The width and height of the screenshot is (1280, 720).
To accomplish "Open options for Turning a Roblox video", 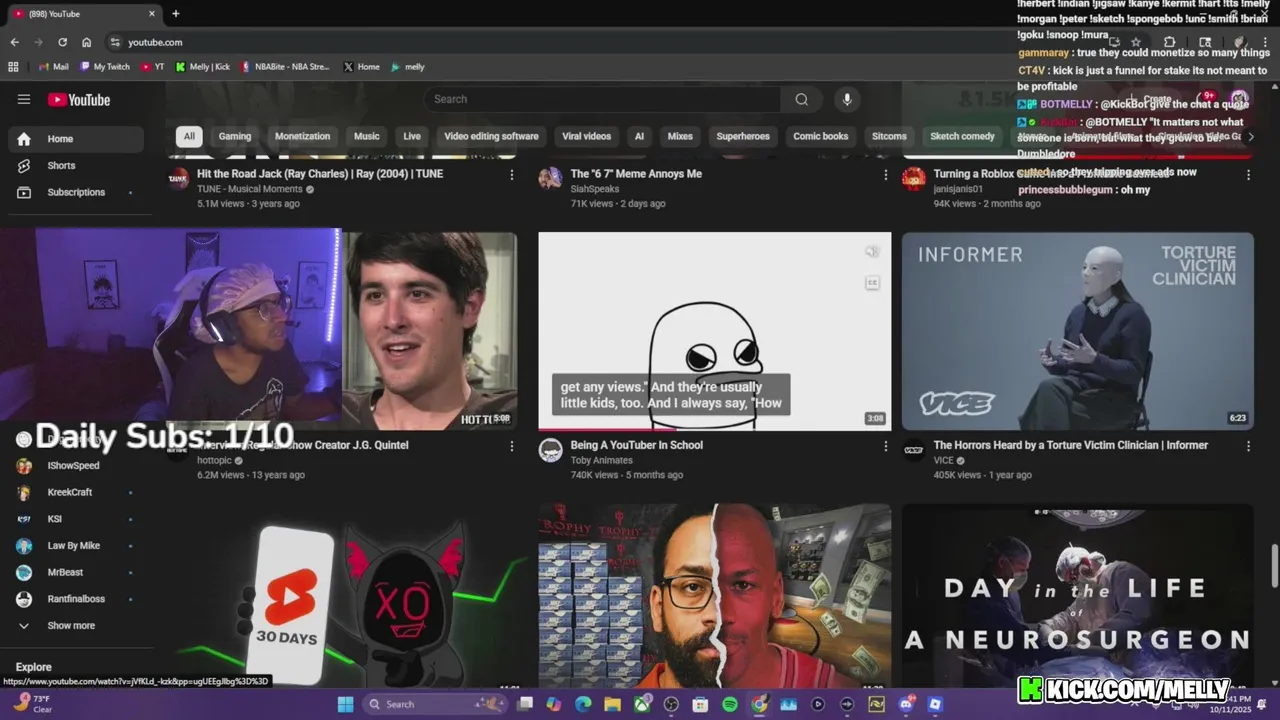I will point(1248,175).
